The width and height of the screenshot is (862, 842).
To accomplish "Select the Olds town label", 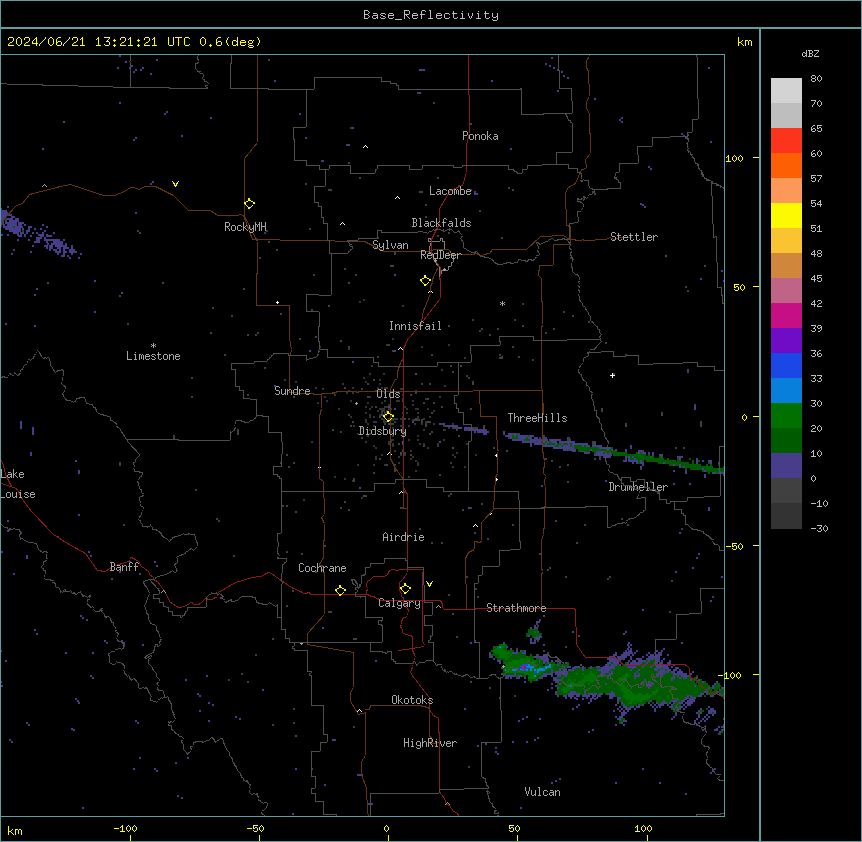I will point(388,394).
